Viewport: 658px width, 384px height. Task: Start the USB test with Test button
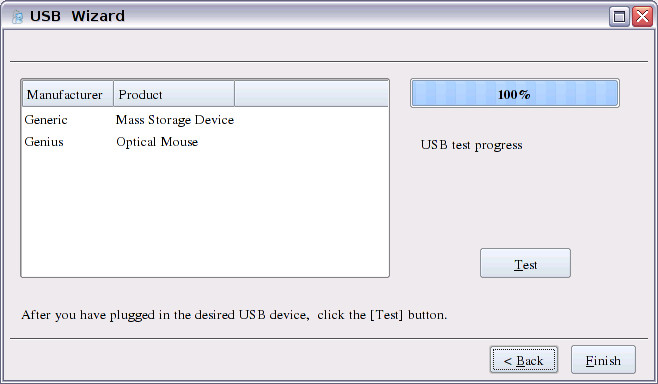[525, 263]
